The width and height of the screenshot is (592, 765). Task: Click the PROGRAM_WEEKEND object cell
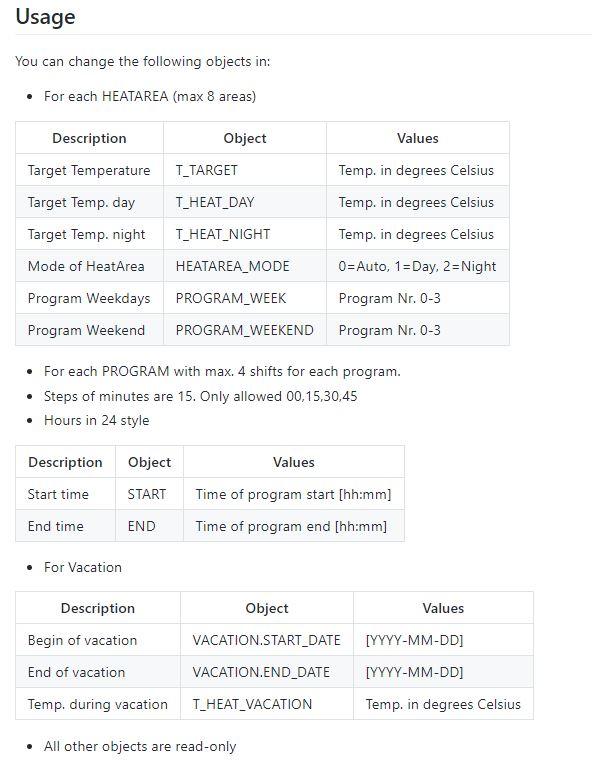coord(245,330)
